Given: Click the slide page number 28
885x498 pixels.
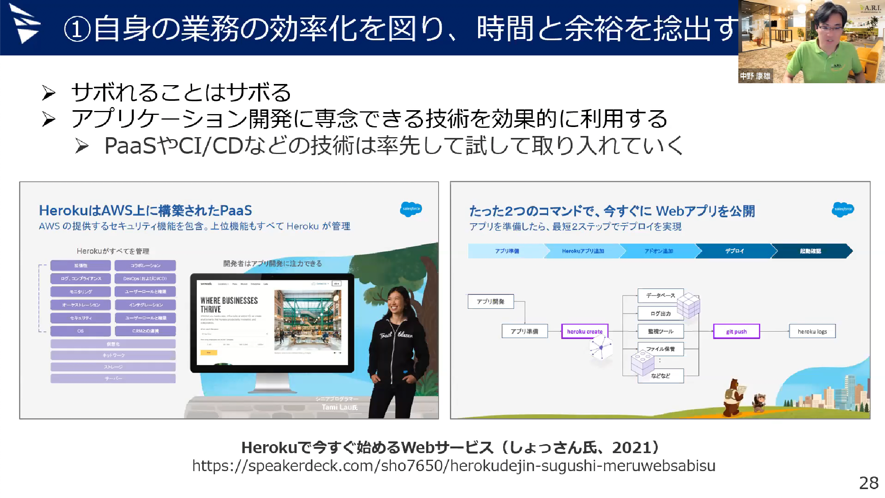Looking at the screenshot, I should click(868, 482).
